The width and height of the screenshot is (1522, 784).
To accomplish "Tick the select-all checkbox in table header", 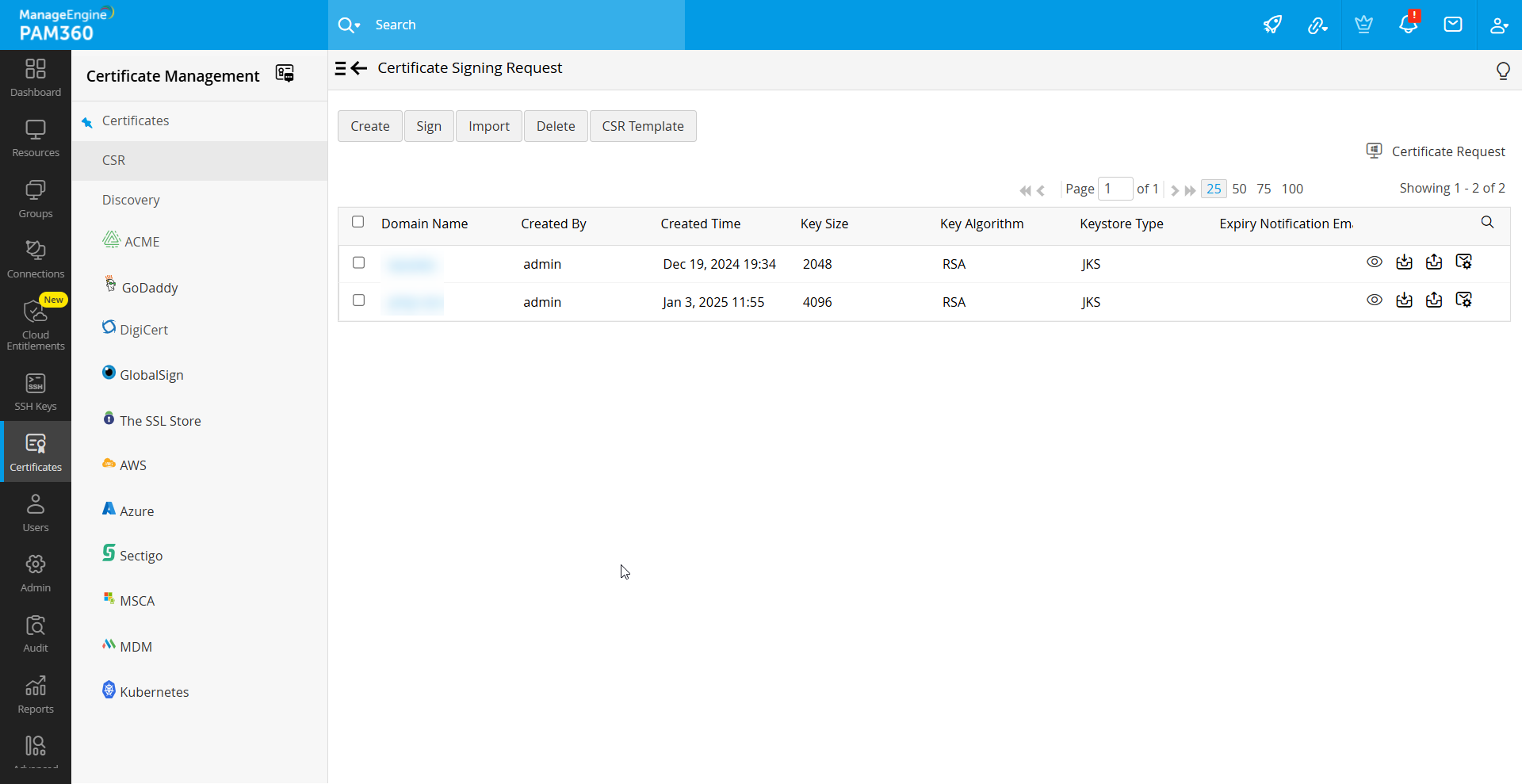I will tap(358, 222).
